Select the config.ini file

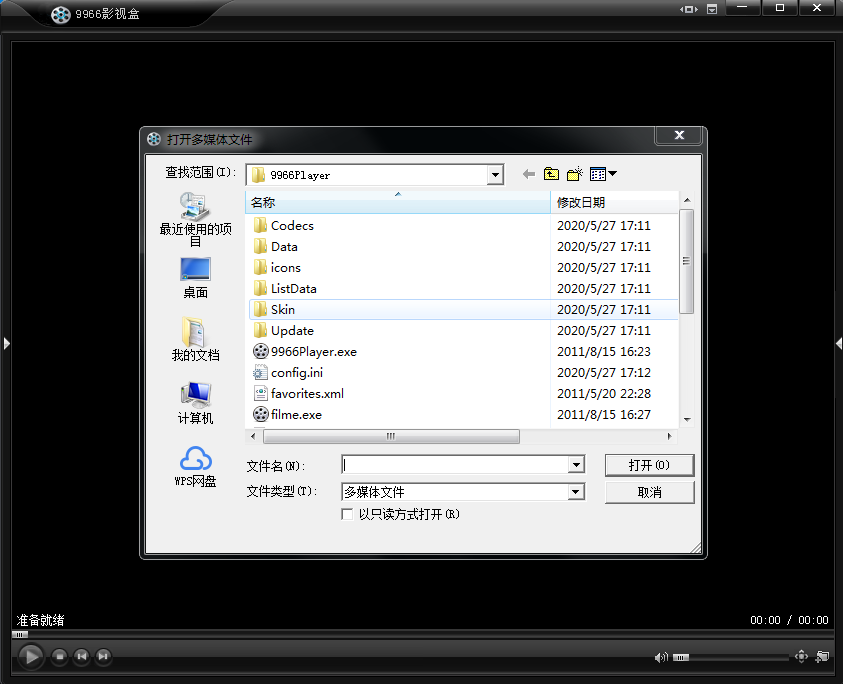[297, 372]
